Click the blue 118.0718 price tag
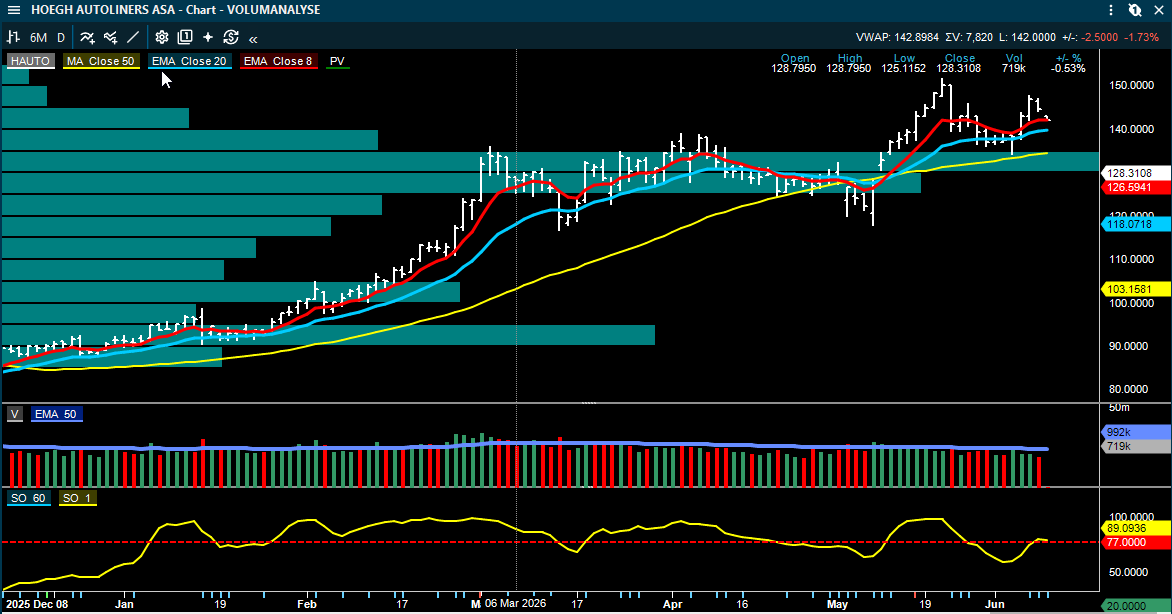This screenshot has height=614, width=1172. click(x=1136, y=224)
